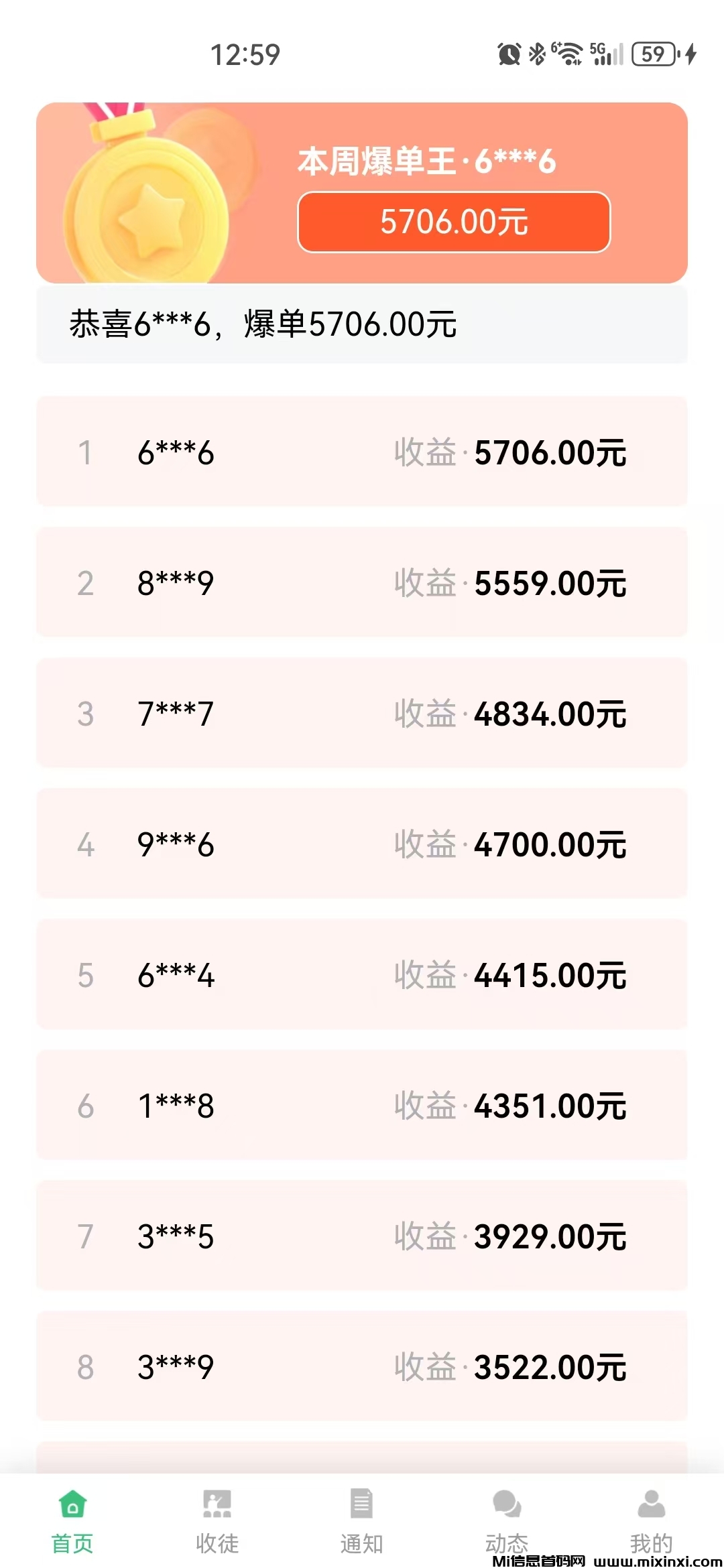This screenshot has height=1568, width=724.
Task: Select rank 1 row for 6***6
Action: [x=361, y=452]
